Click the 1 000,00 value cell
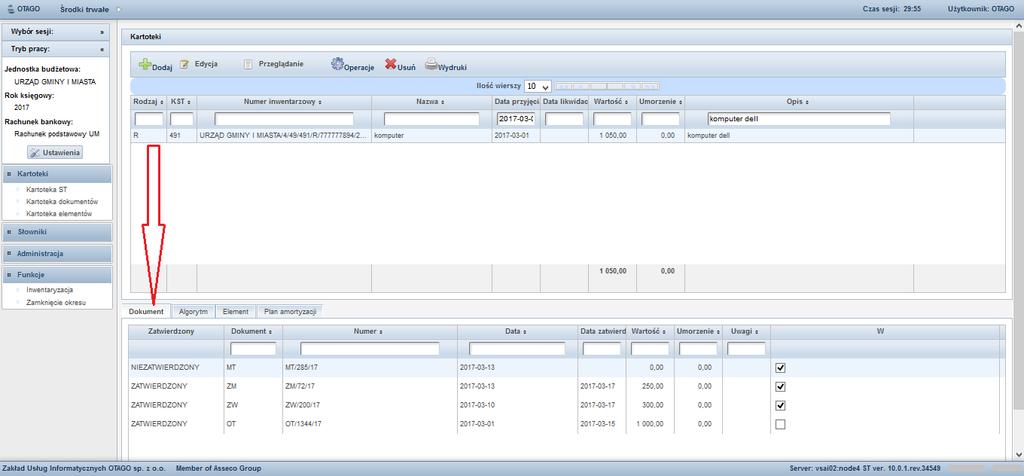The height and width of the screenshot is (476, 1024). coord(648,424)
